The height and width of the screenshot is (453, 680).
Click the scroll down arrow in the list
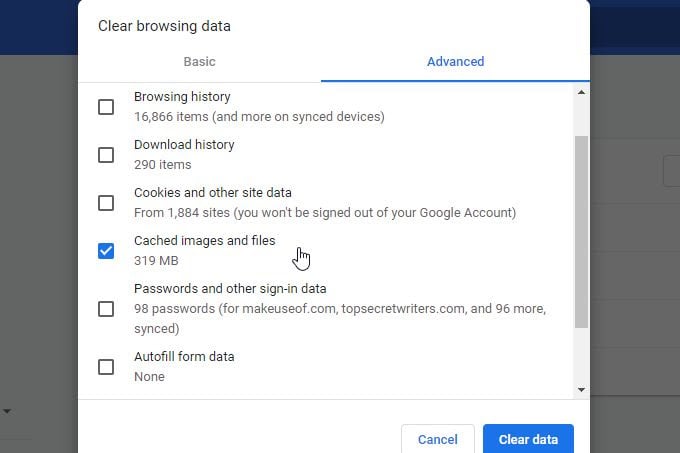click(581, 389)
